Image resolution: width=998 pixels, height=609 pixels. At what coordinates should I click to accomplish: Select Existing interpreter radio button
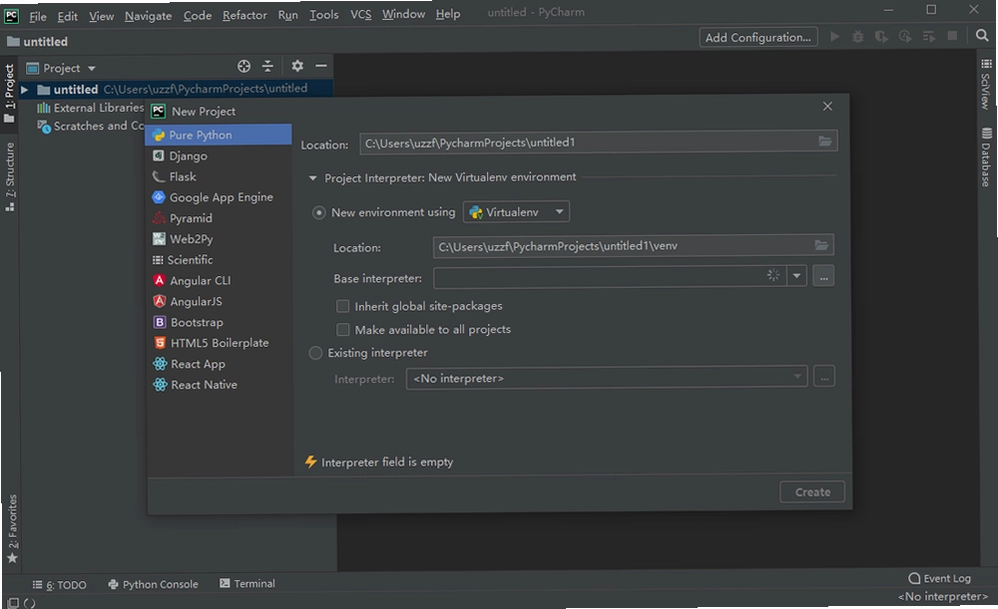pos(315,353)
